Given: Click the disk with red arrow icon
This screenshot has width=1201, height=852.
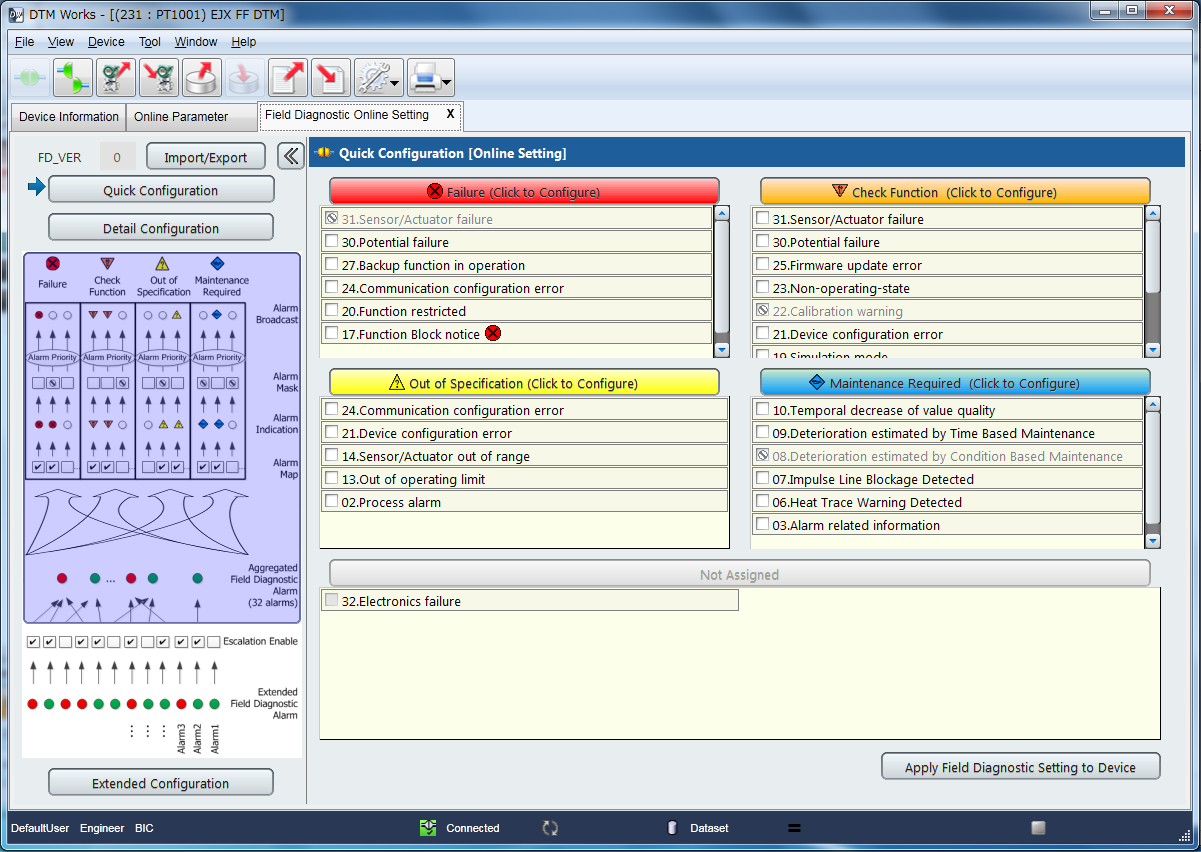Looking at the screenshot, I should [202, 77].
